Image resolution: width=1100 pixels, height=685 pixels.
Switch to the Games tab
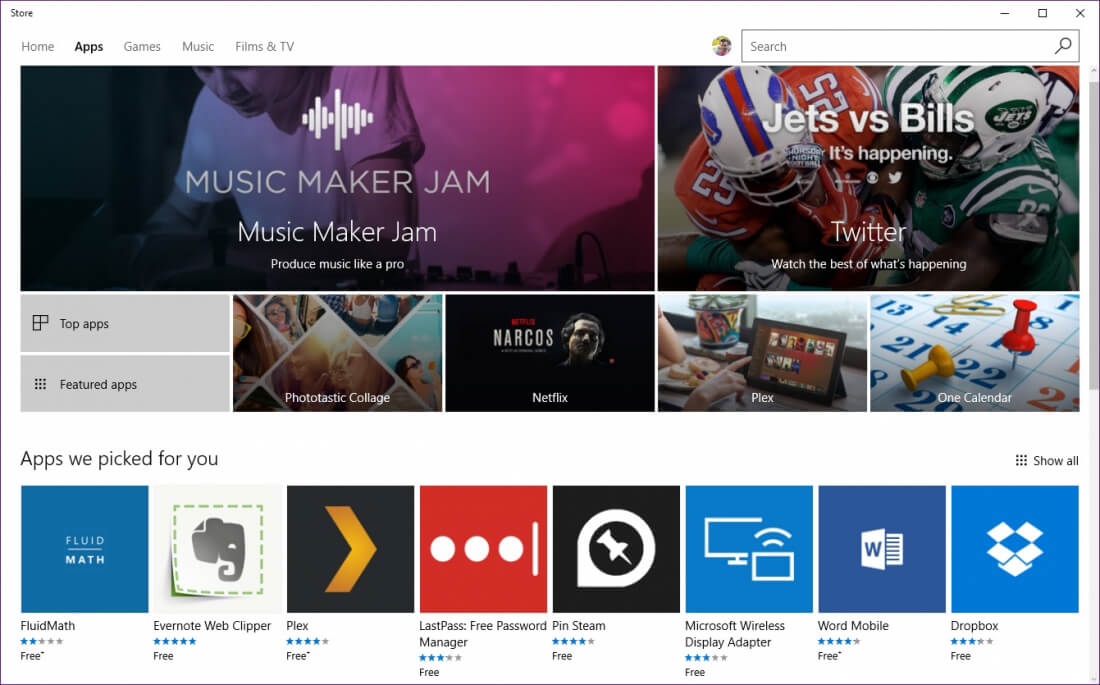point(142,46)
